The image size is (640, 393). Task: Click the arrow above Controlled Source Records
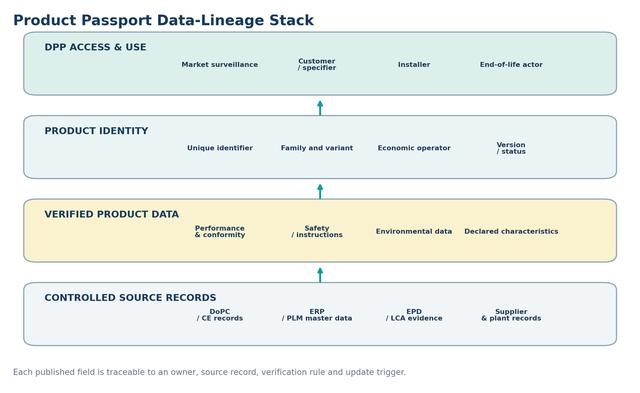[x=320, y=275]
